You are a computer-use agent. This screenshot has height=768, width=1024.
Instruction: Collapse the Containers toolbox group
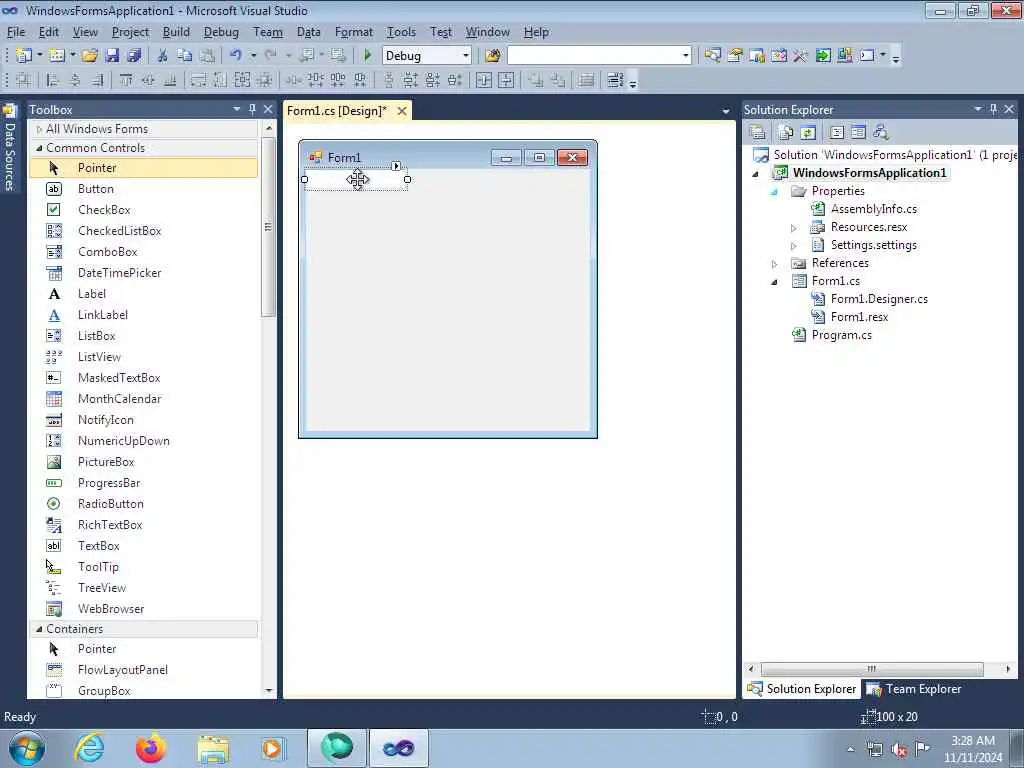[39, 629]
